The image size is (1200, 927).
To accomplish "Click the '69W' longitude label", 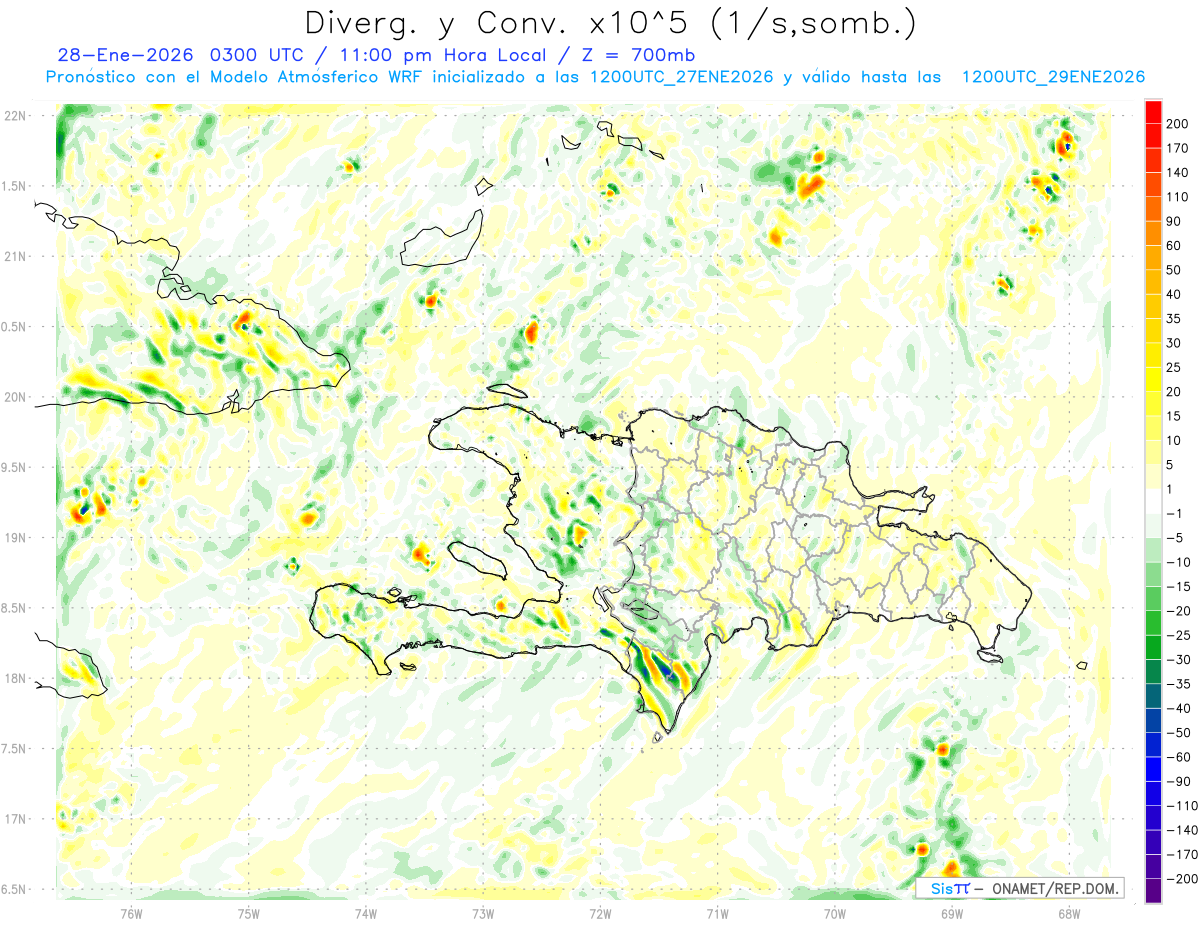I will coord(951,912).
